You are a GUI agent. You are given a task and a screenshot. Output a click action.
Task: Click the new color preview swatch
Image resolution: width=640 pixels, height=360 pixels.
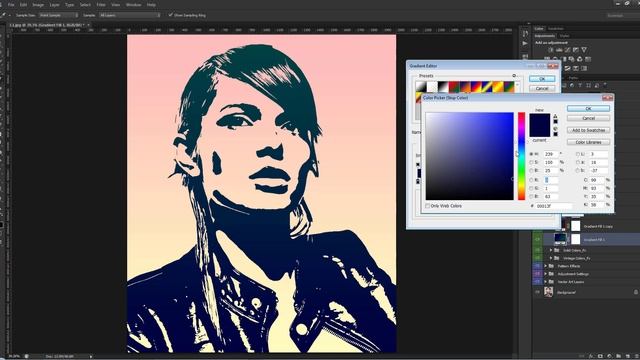540,120
